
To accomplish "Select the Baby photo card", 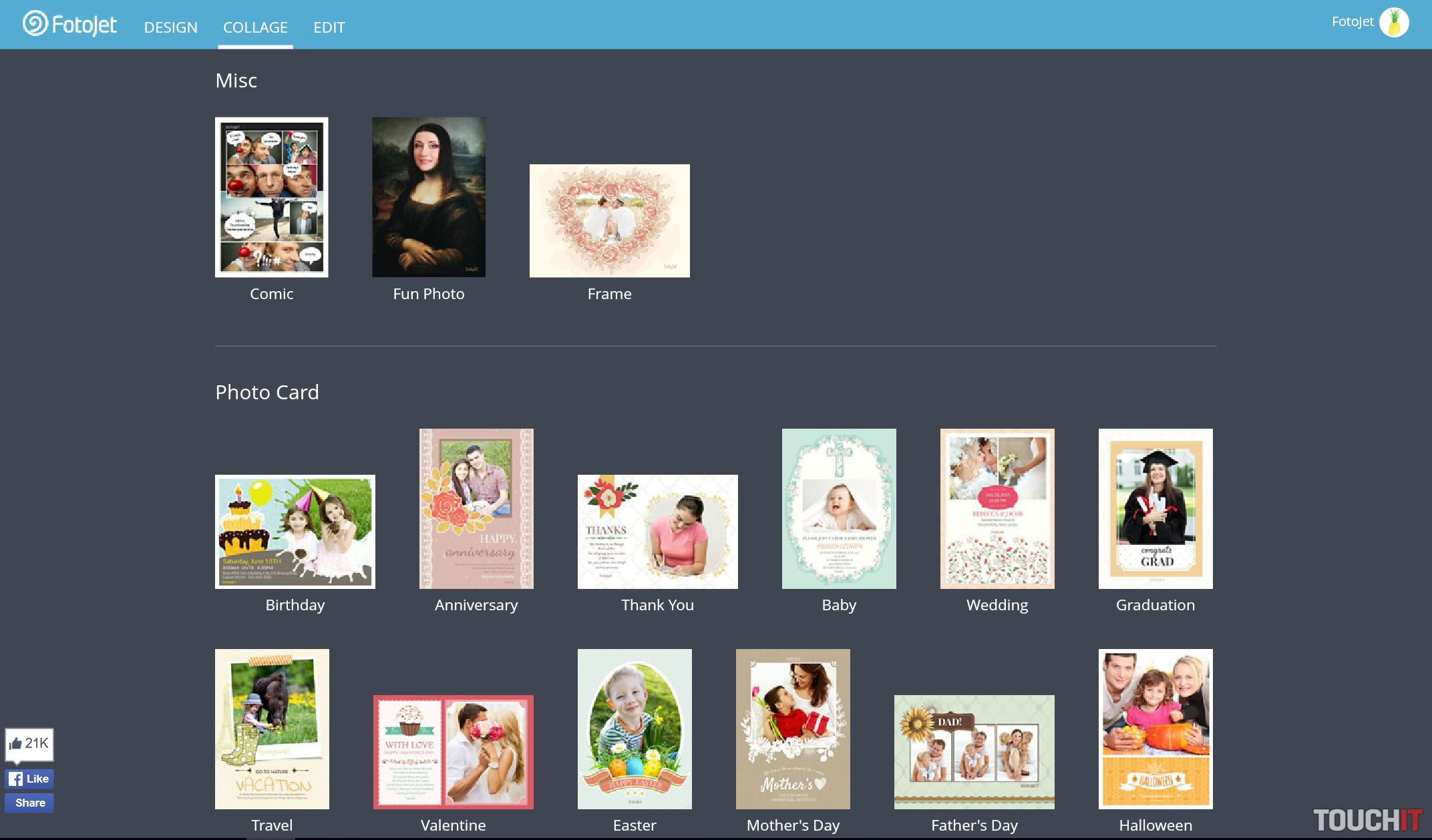I will click(839, 508).
